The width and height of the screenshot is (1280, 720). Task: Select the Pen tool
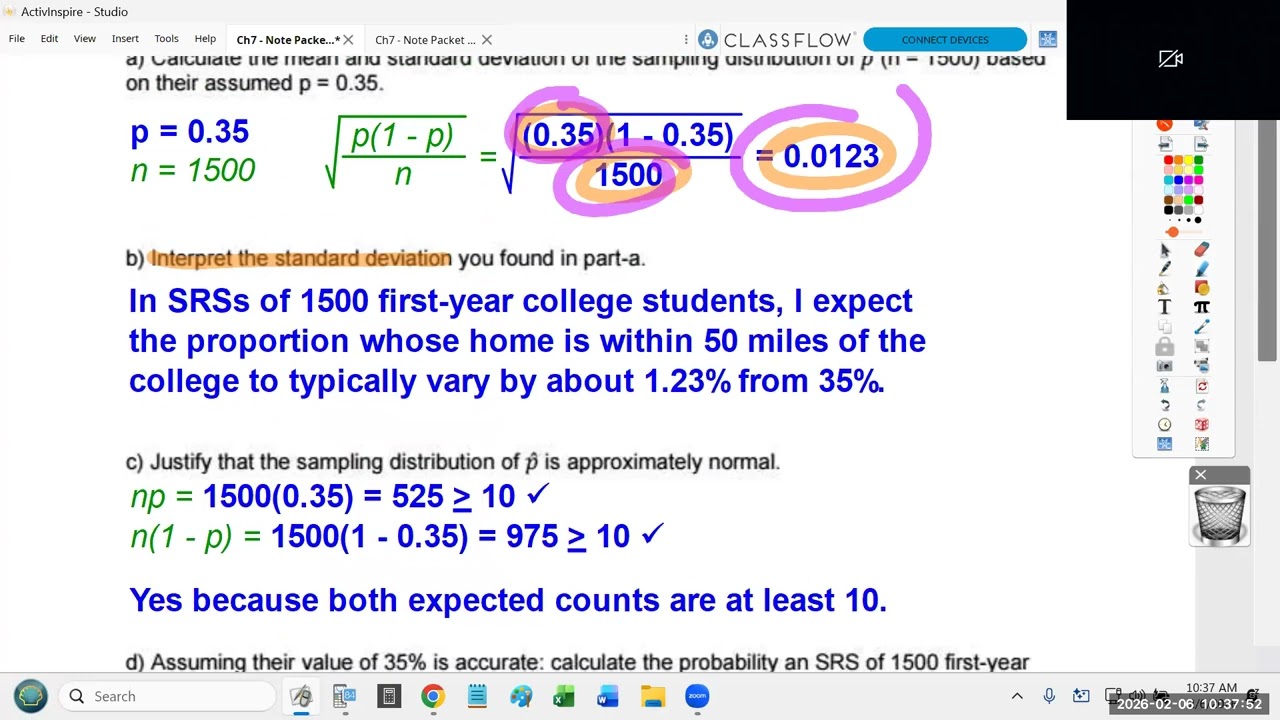[1164, 268]
